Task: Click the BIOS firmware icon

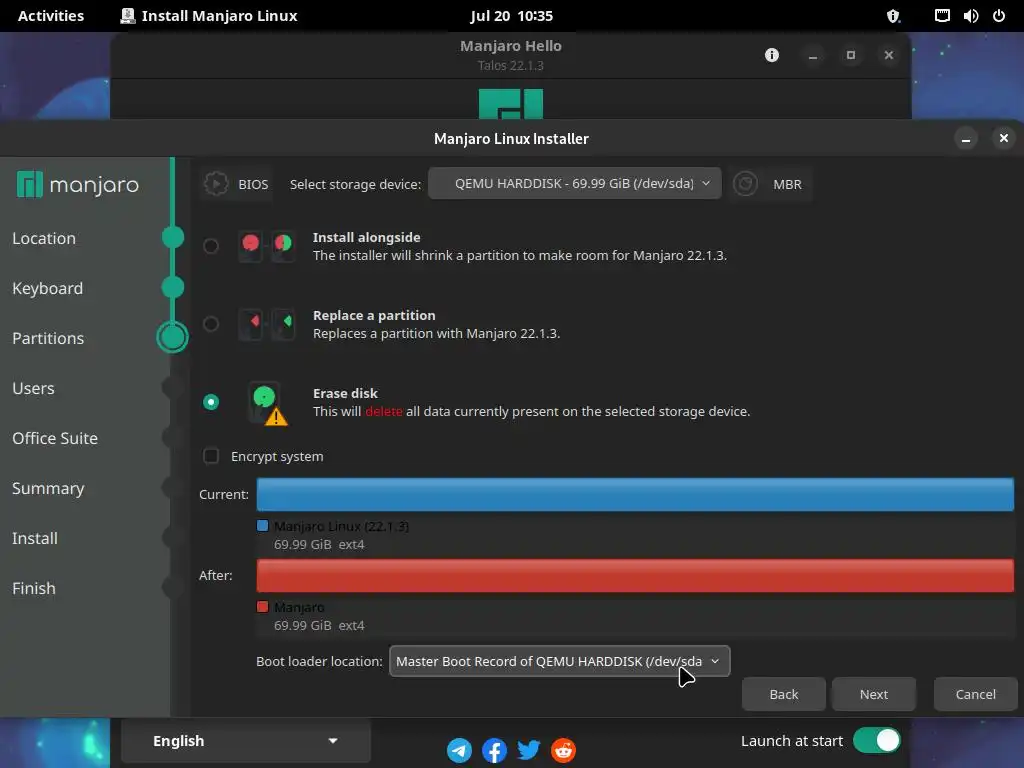Action: (216, 184)
